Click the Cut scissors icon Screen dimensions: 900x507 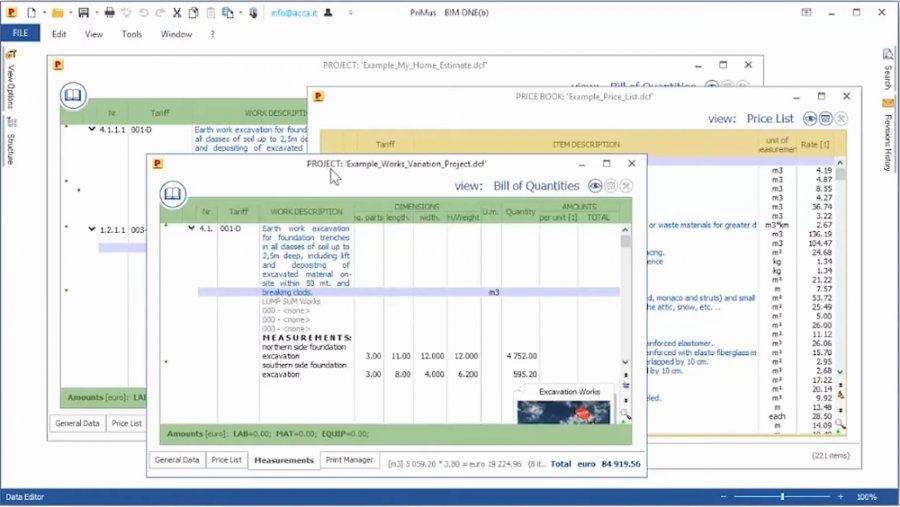coord(177,12)
